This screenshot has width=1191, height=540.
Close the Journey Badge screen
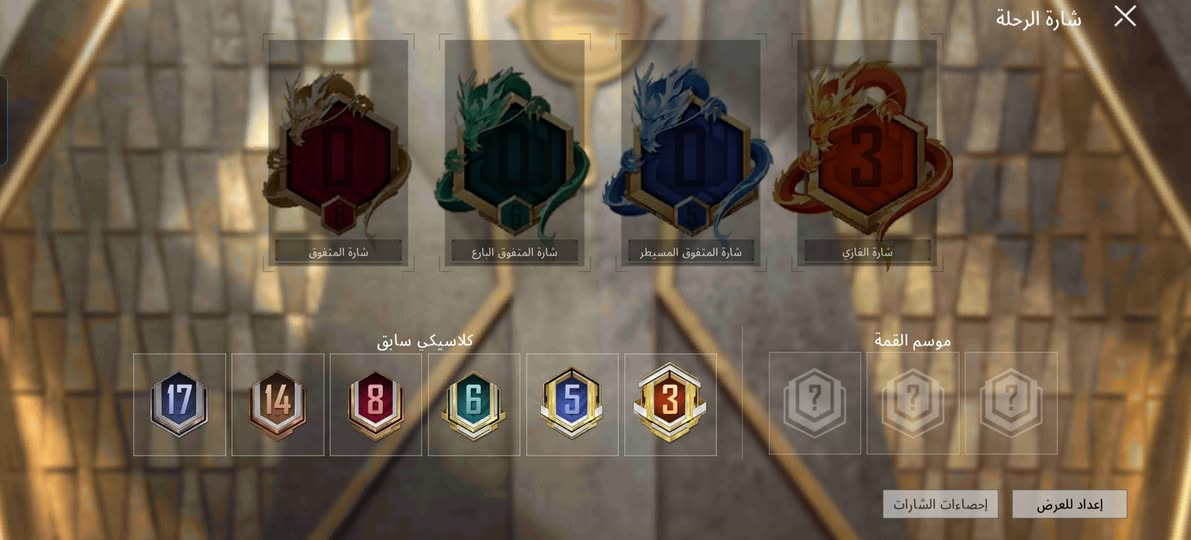click(x=1125, y=16)
